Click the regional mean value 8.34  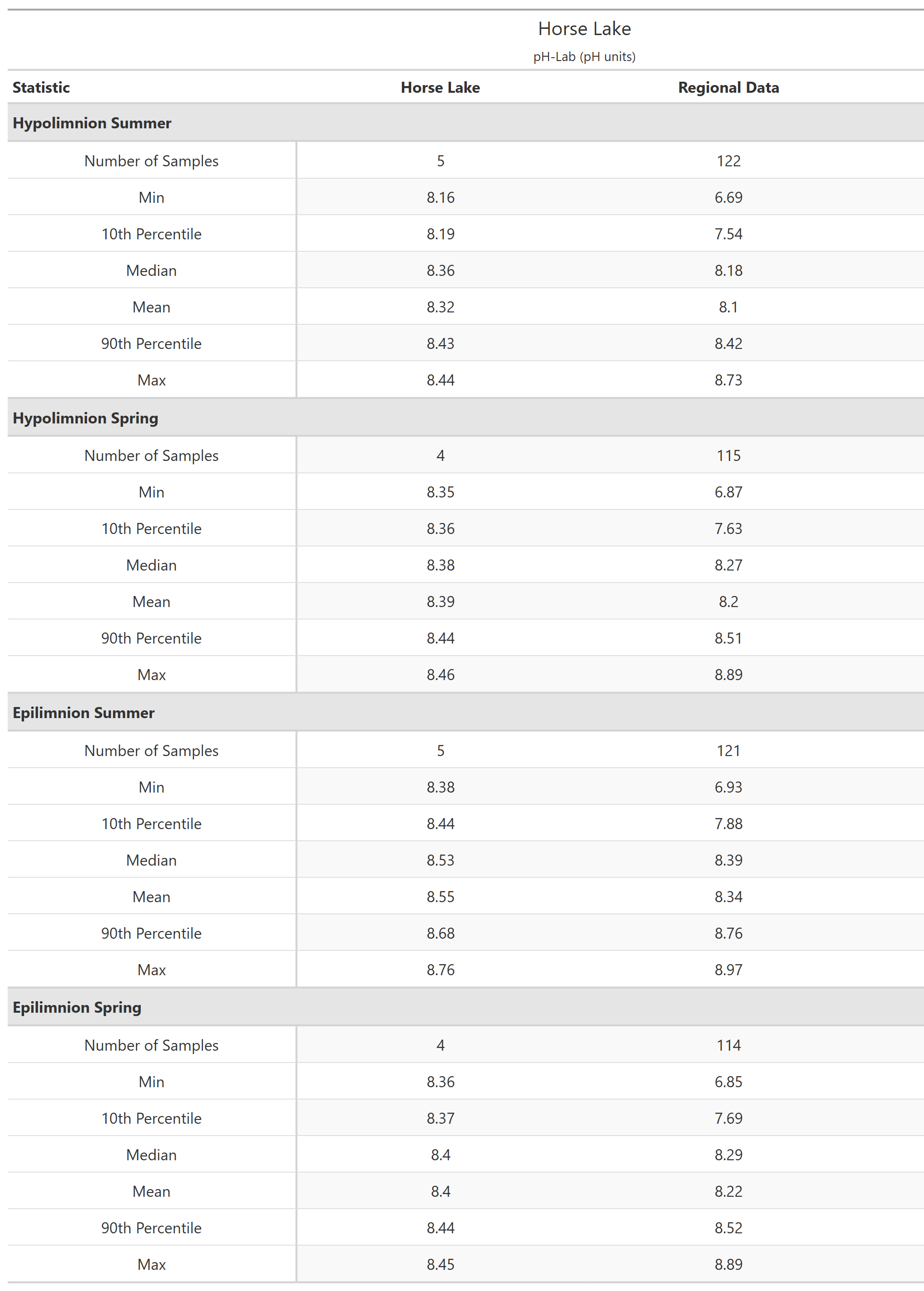[x=728, y=897]
